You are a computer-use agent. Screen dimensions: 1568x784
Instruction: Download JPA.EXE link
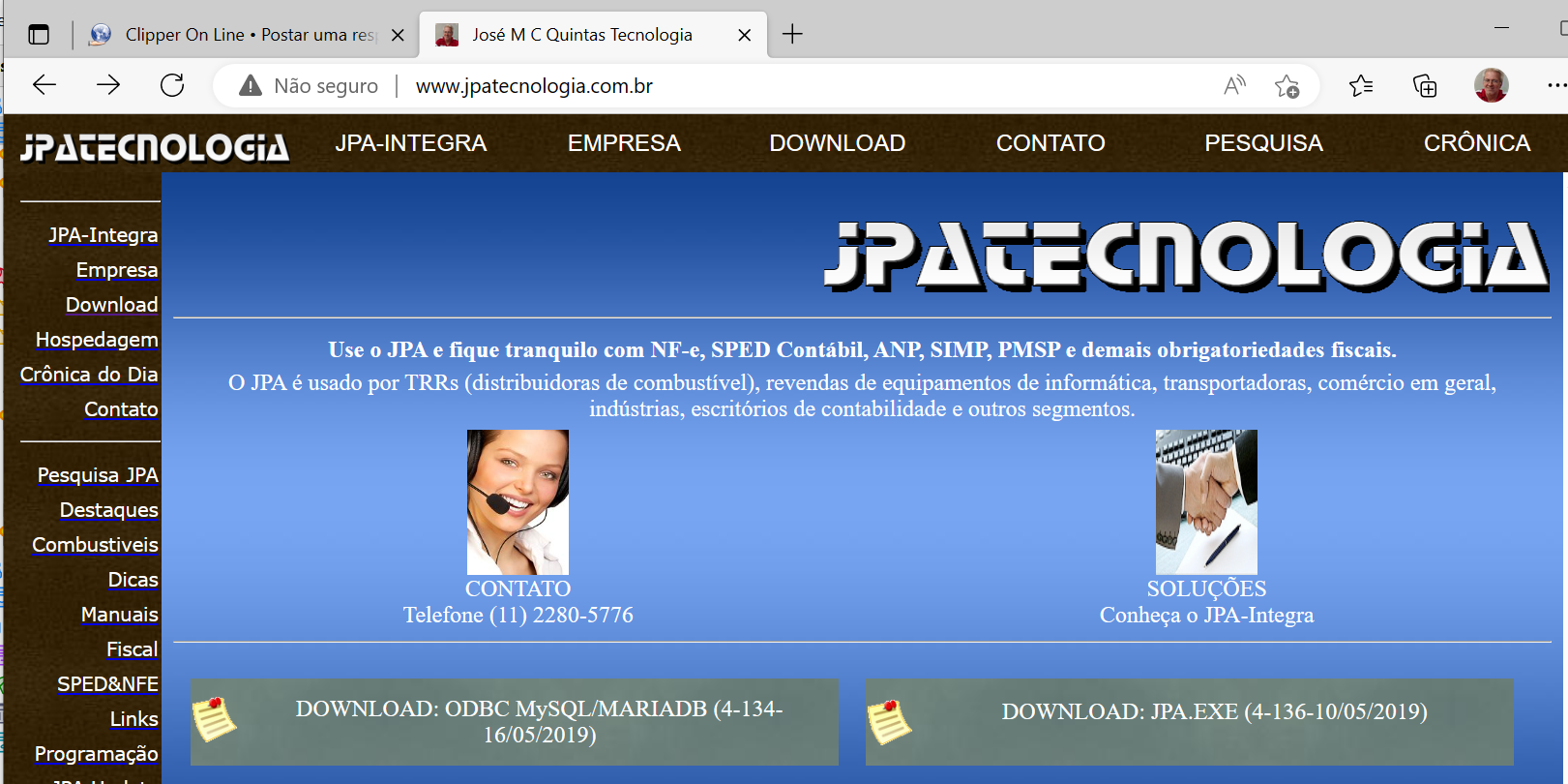[1214, 711]
